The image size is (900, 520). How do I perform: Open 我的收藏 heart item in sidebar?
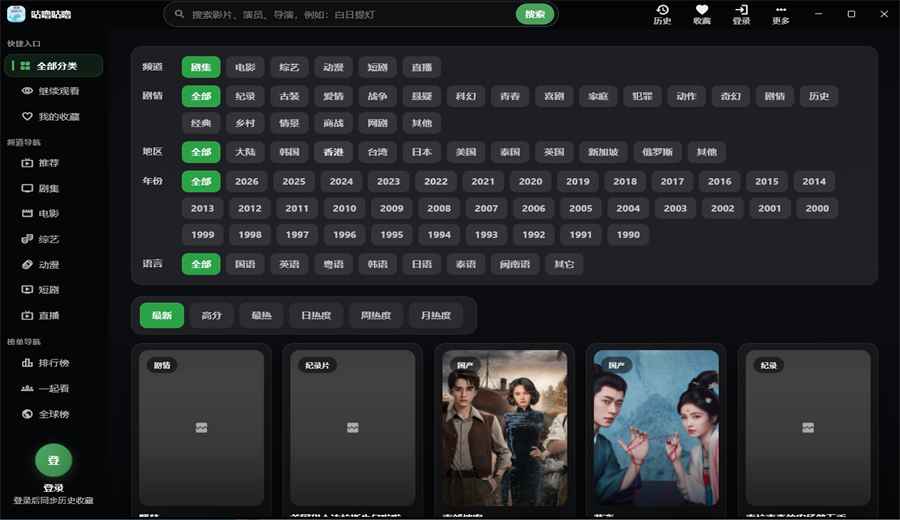pos(53,117)
